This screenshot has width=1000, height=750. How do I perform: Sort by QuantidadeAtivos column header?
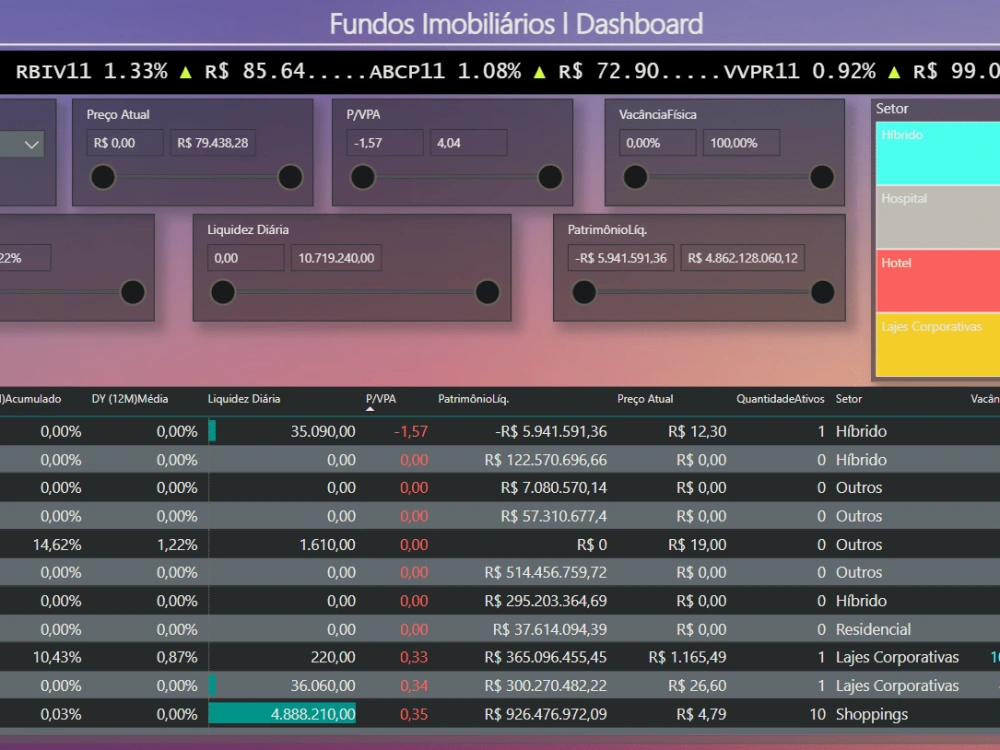[x=780, y=399]
